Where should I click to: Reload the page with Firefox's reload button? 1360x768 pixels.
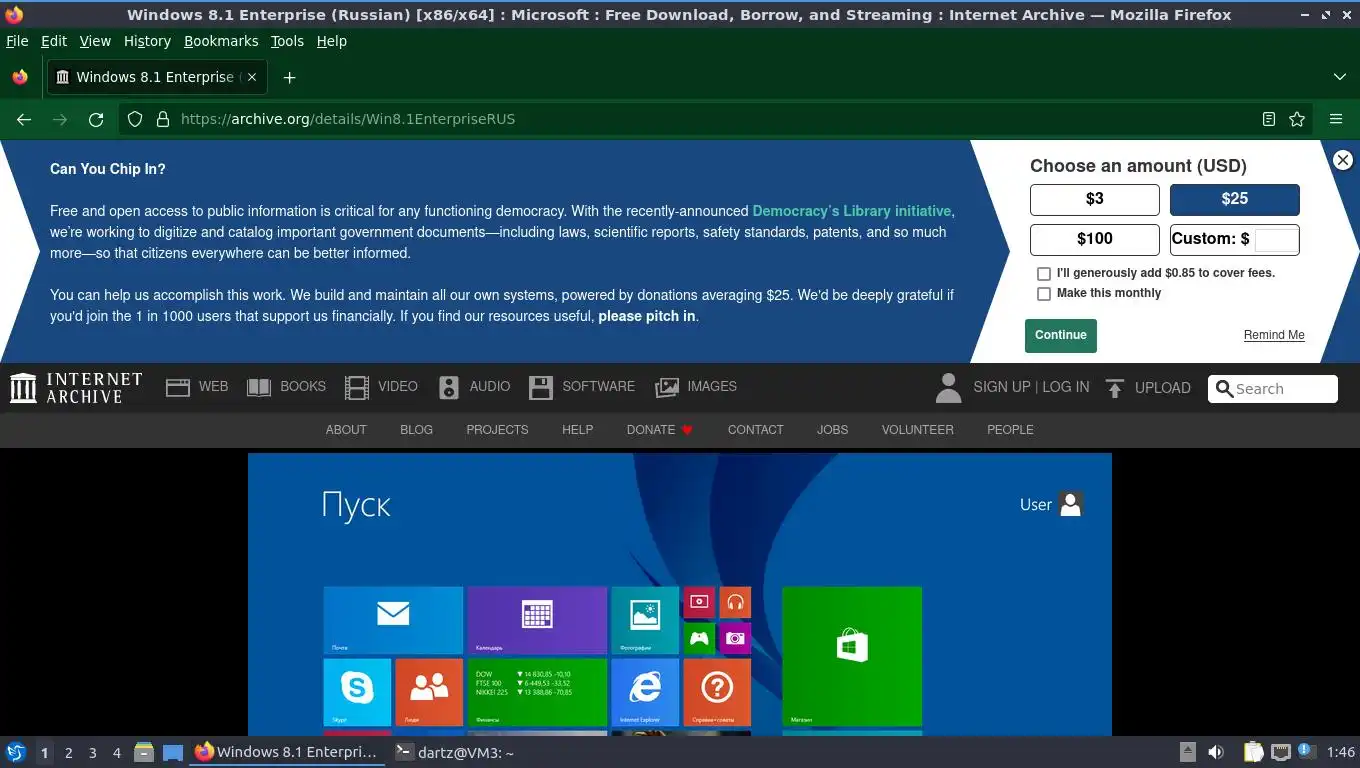(96, 119)
